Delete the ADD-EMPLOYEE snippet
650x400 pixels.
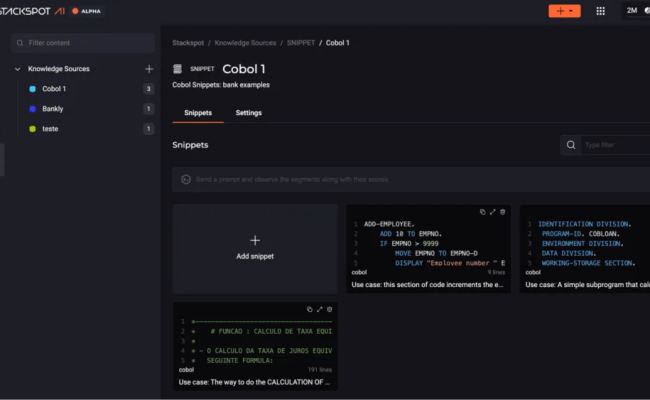click(x=502, y=212)
